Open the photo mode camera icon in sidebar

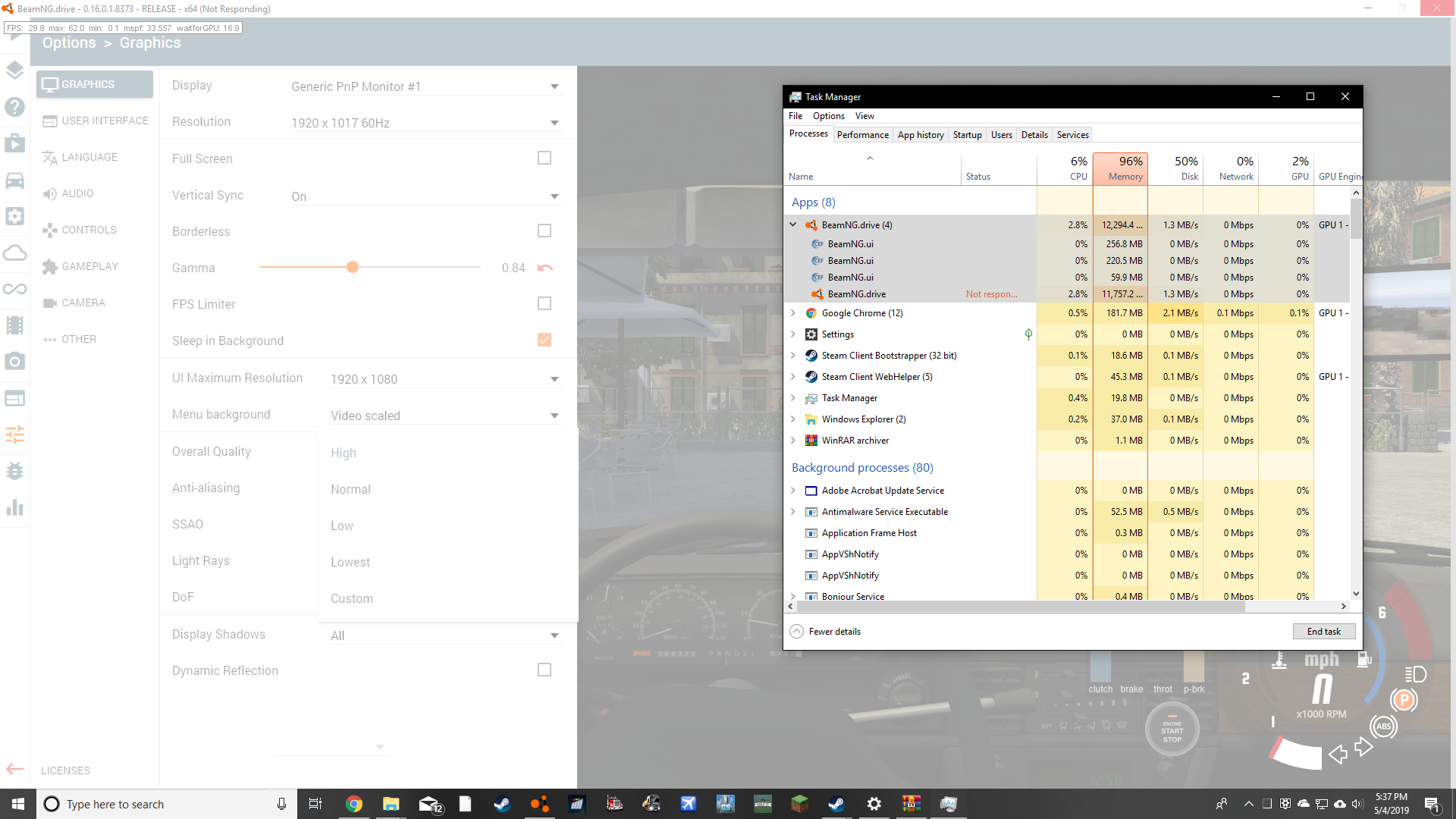tap(14, 362)
